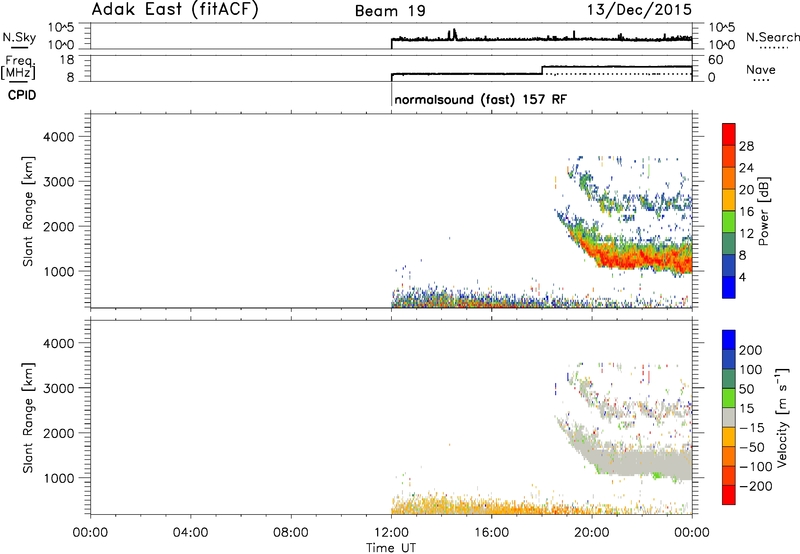Click the "1000" range tick in velocity panel
The width and height of the screenshot is (800, 554).
[x=59, y=478]
